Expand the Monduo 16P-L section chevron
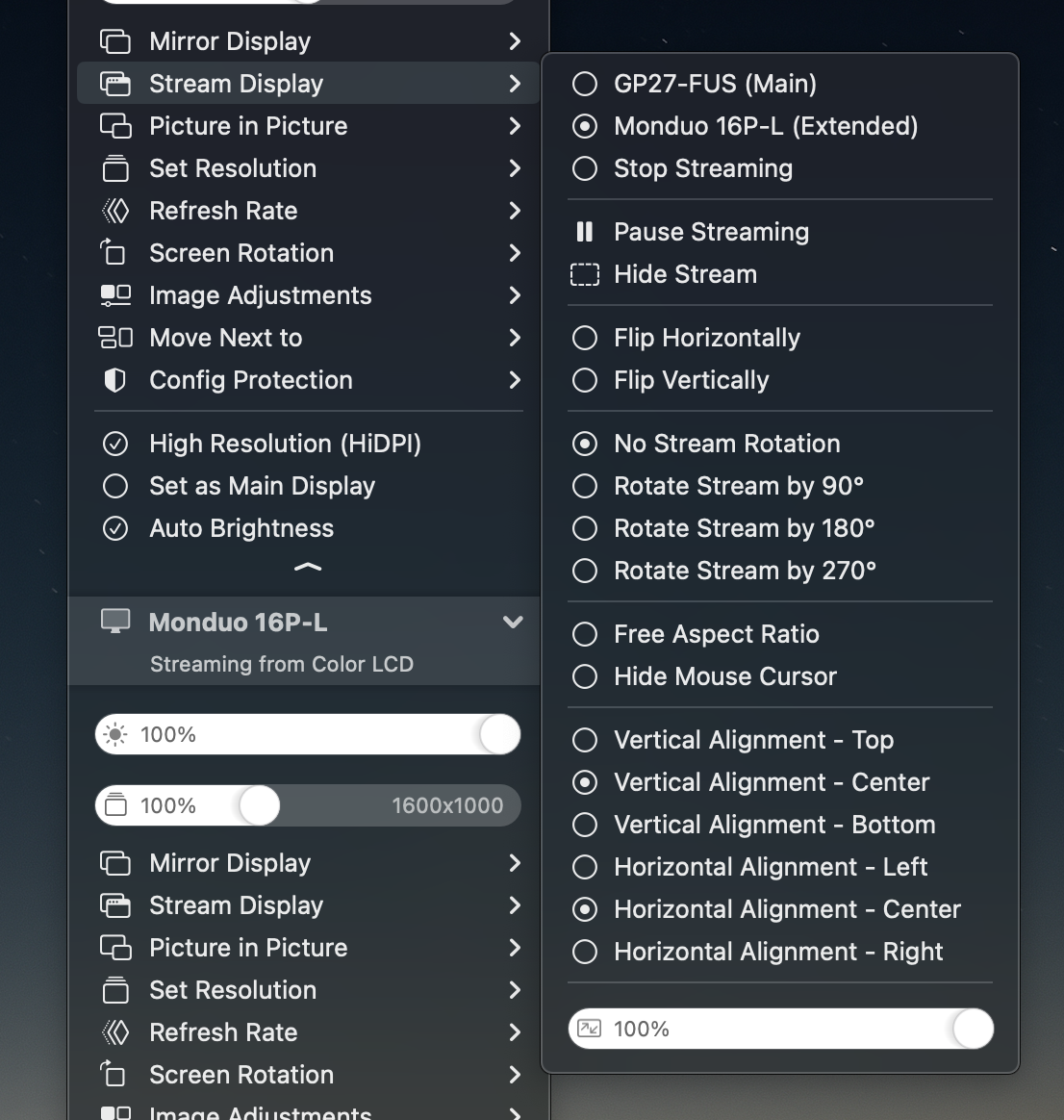Screen dimensions: 1064x1120 click(513, 622)
